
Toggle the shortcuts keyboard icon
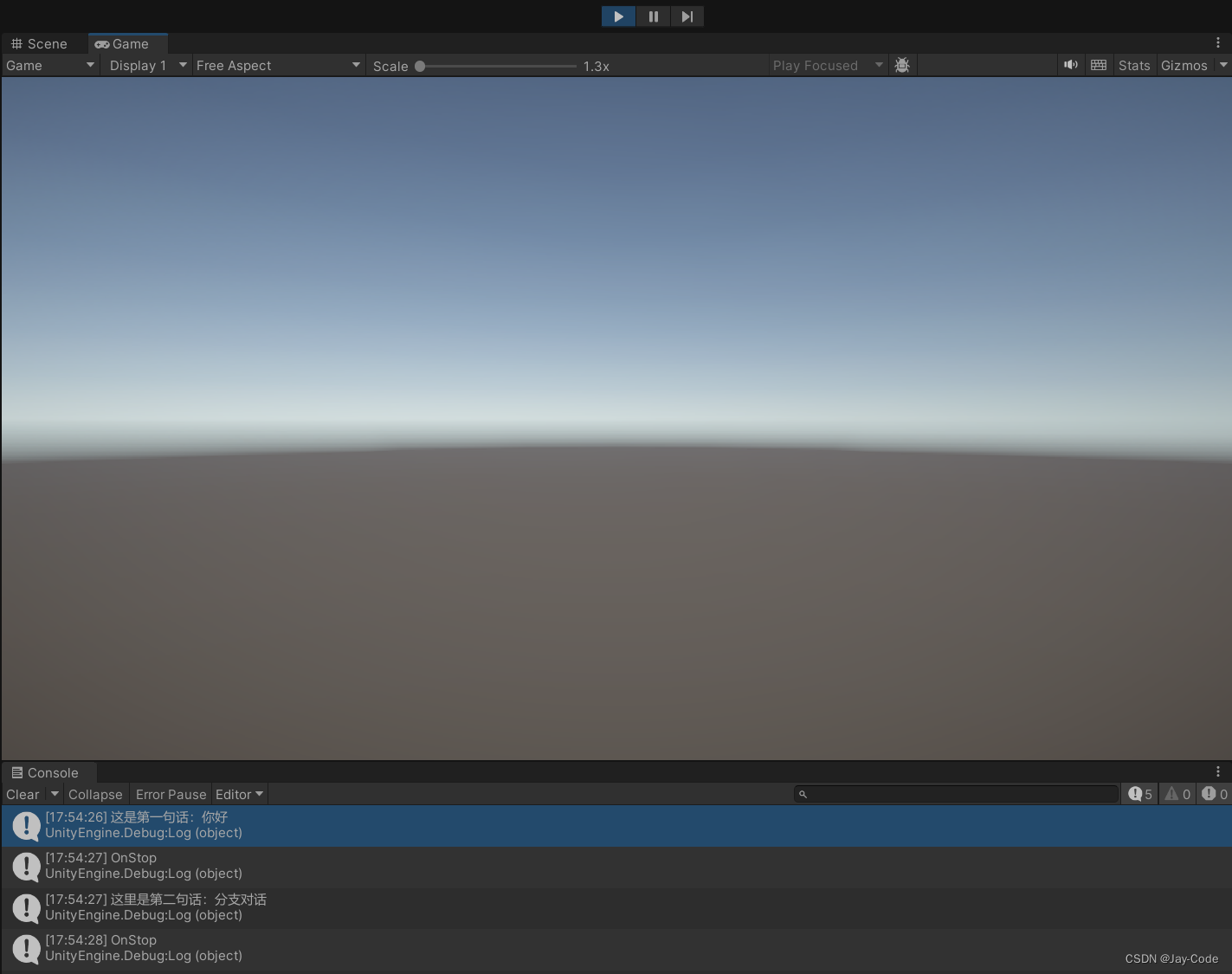click(x=1099, y=65)
